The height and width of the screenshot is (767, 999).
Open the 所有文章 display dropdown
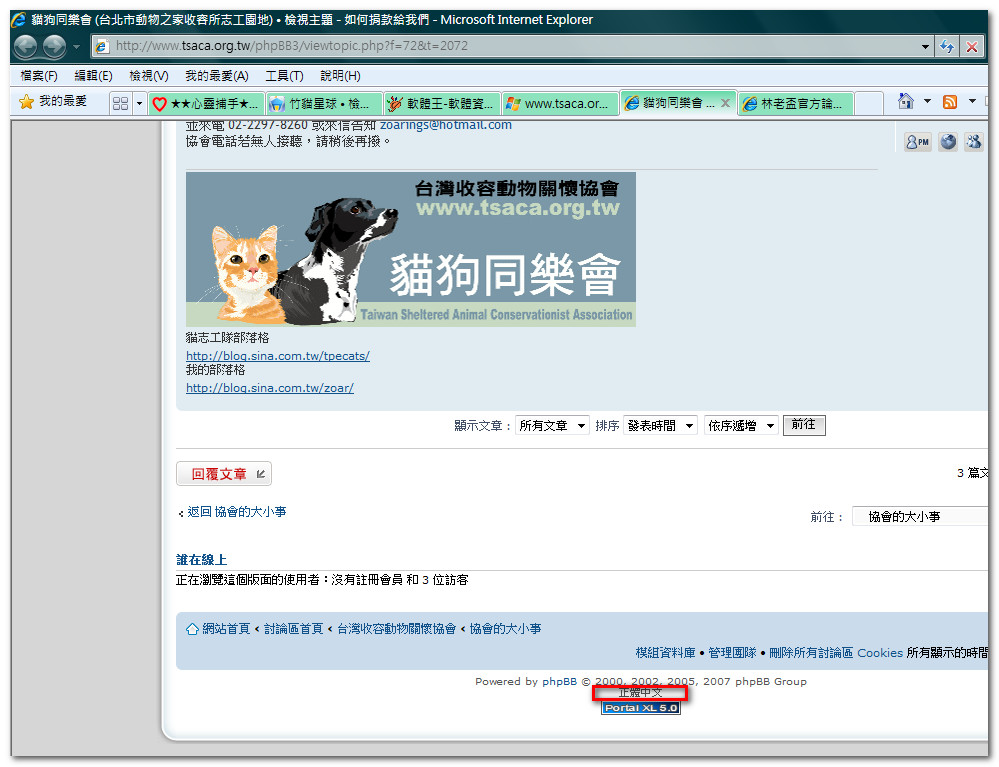click(552, 426)
